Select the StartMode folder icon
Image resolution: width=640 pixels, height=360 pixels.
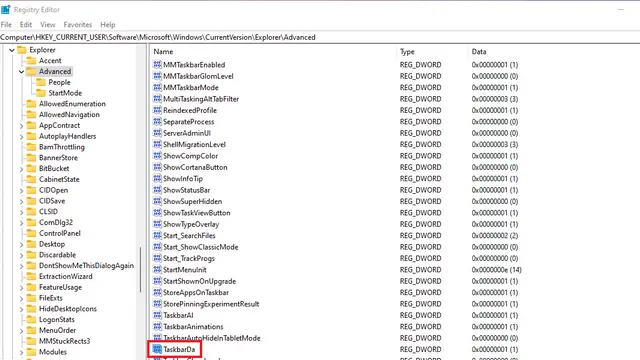pyautogui.click(x=40, y=93)
